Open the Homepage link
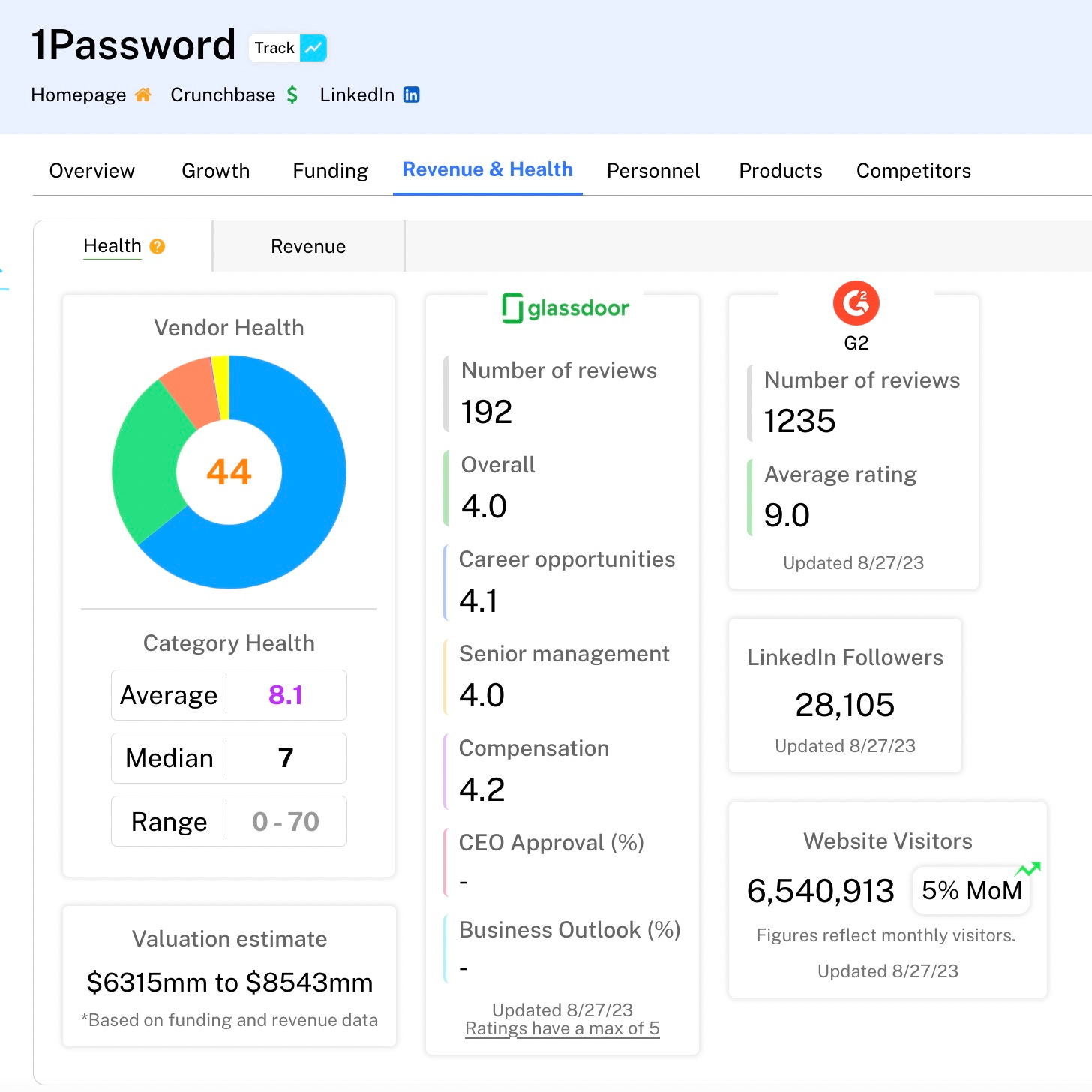The image size is (1092, 1092). 78,94
